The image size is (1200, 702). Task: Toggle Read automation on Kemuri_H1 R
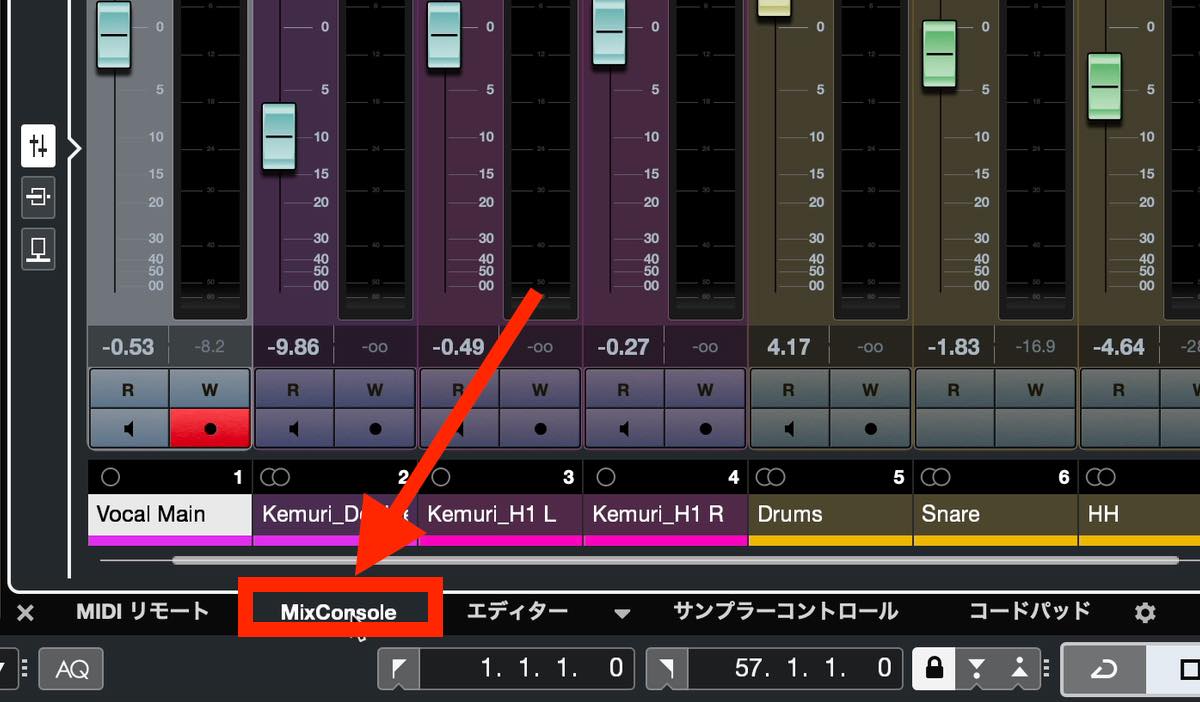pyautogui.click(x=624, y=389)
